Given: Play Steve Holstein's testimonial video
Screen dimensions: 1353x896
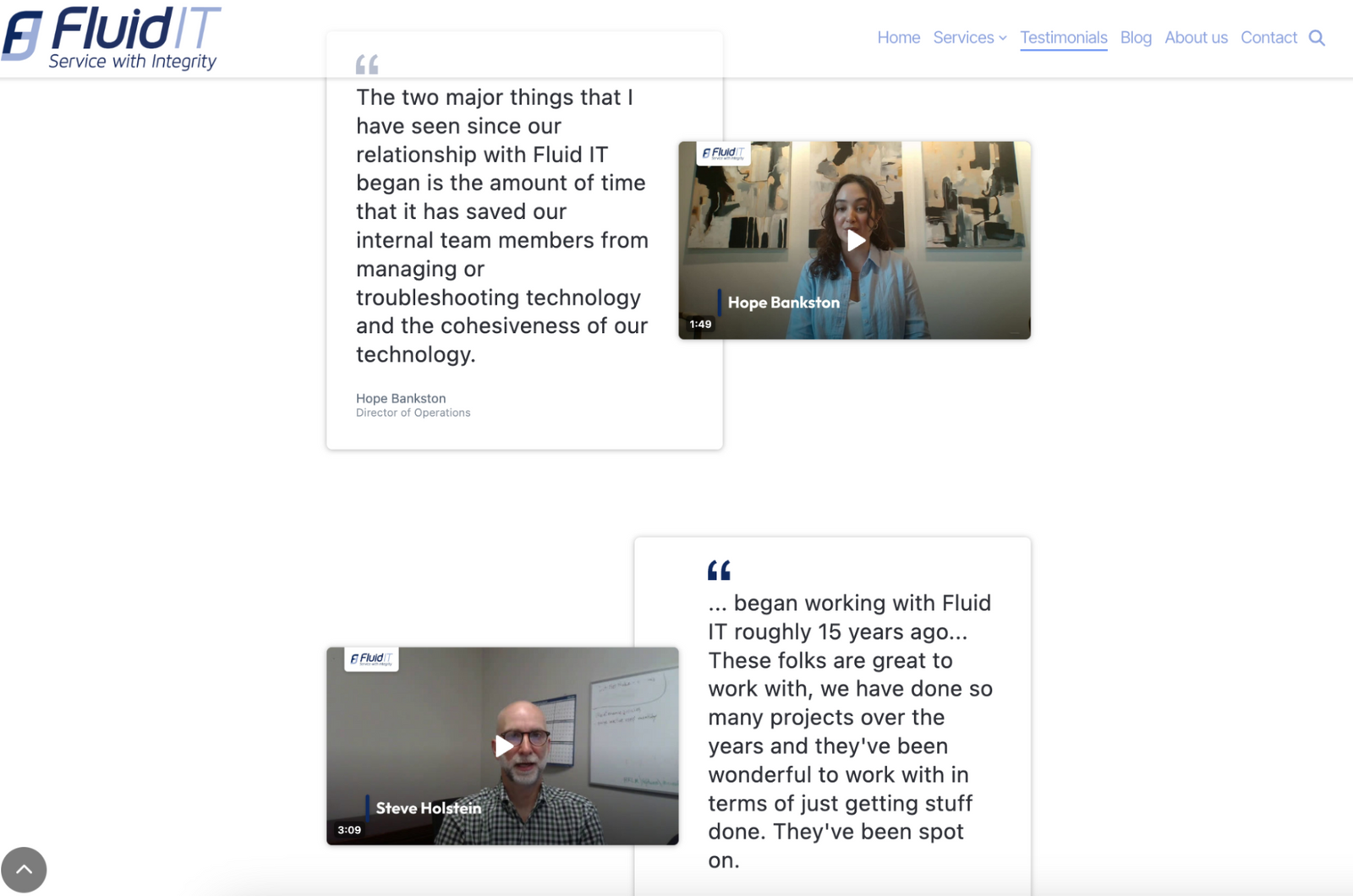Looking at the screenshot, I should coord(502,746).
